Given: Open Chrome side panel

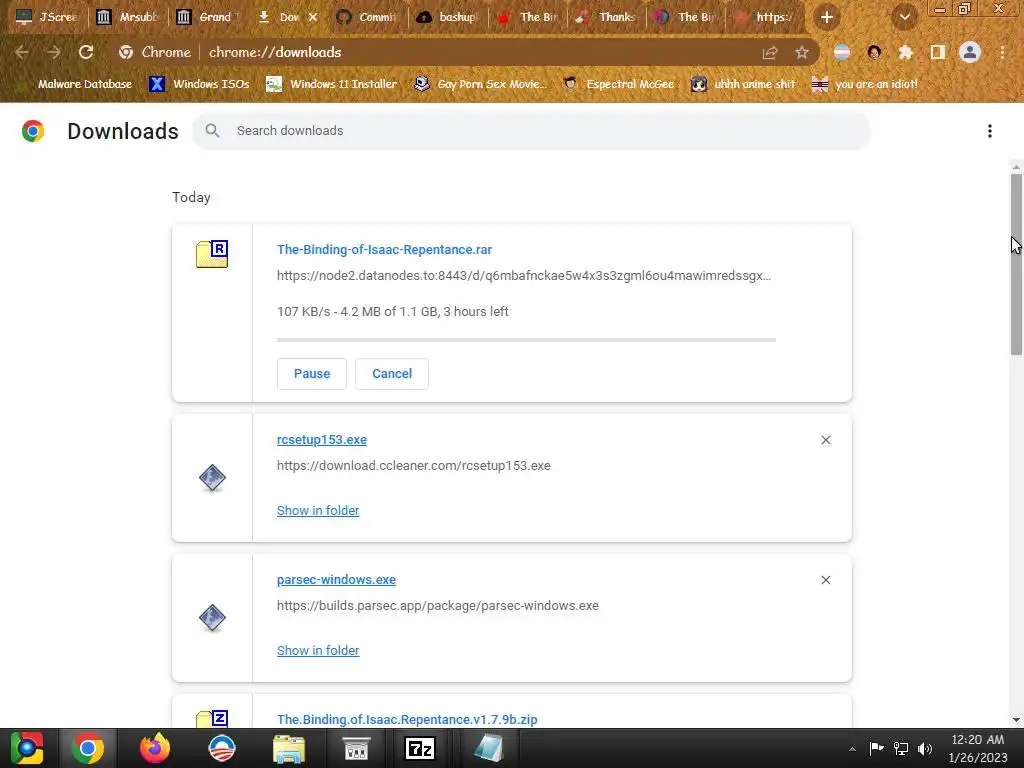Looking at the screenshot, I should 938,52.
